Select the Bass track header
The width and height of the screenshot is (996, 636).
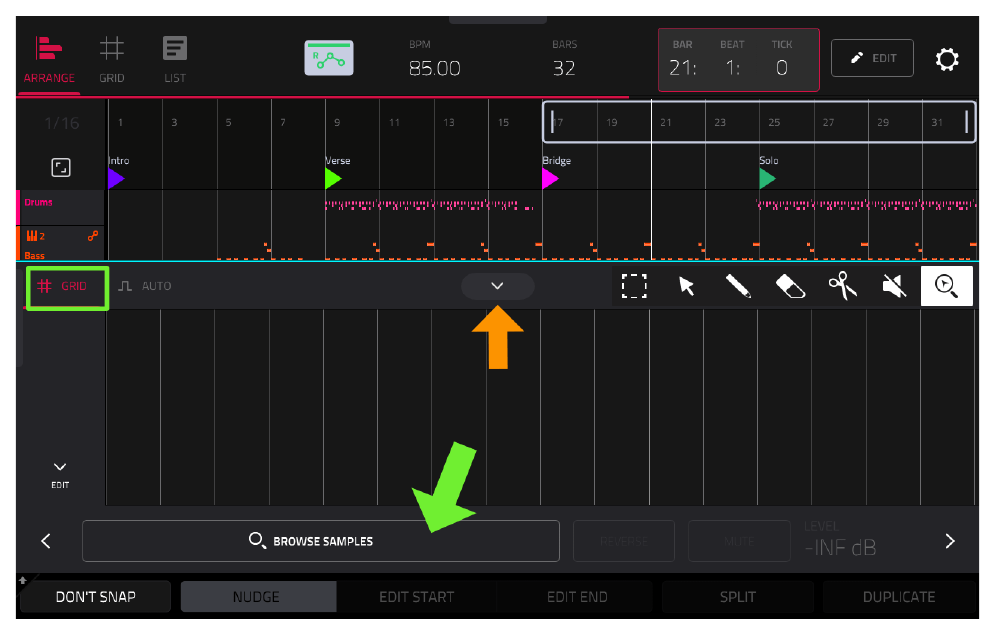pos(61,244)
